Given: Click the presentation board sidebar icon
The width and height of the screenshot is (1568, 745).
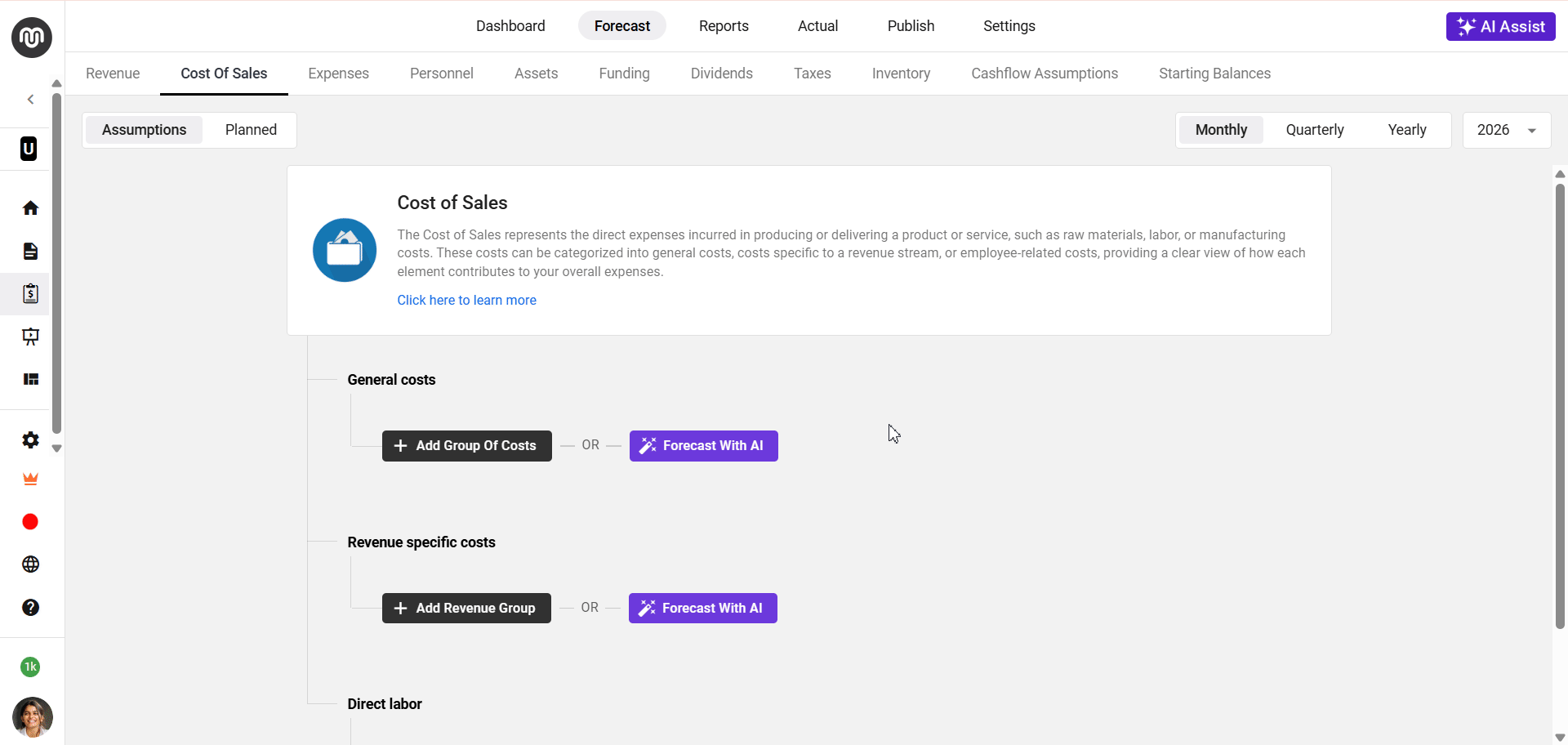Looking at the screenshot, I should (30, 337).
